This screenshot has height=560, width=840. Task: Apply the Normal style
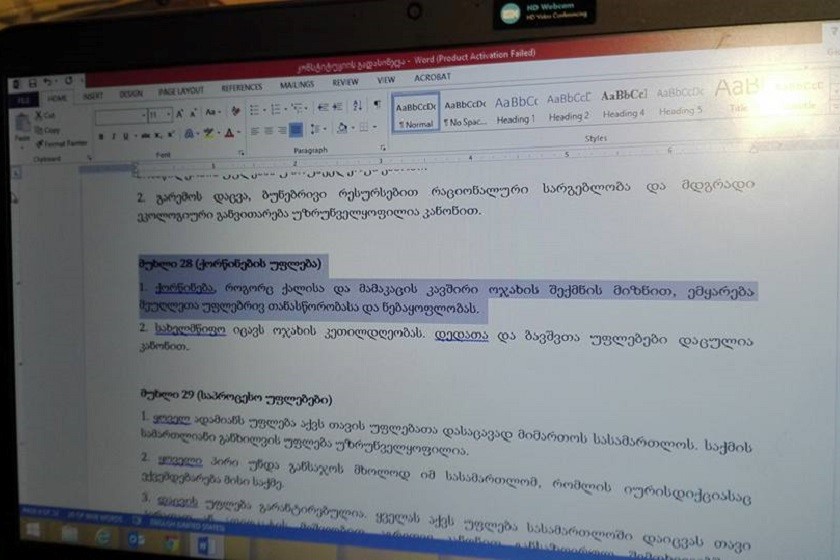pyautogui.click(x=416, y=113)
